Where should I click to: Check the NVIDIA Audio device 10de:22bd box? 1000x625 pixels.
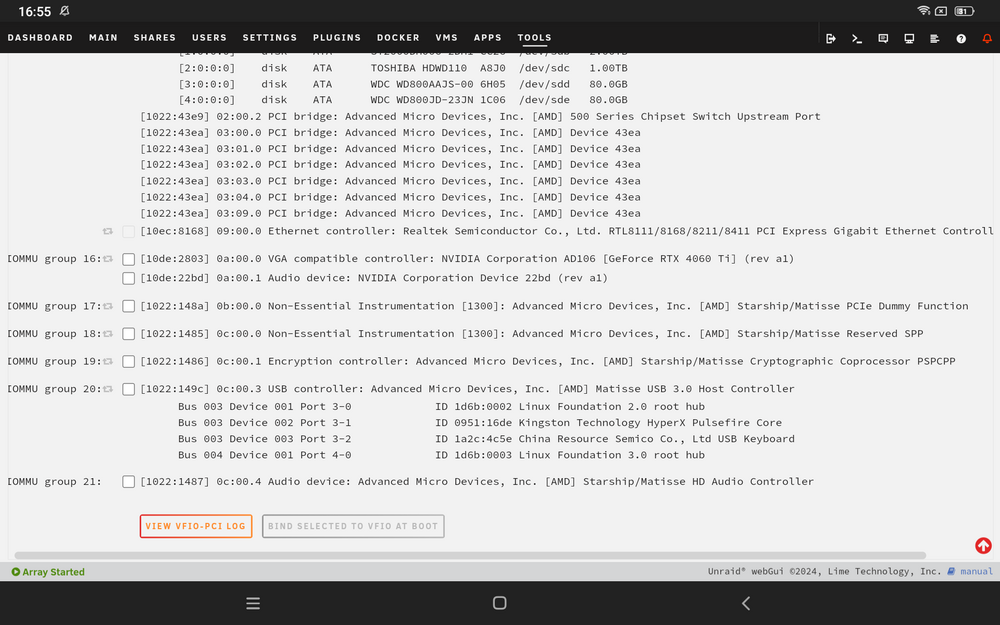[x=128, y=278]
